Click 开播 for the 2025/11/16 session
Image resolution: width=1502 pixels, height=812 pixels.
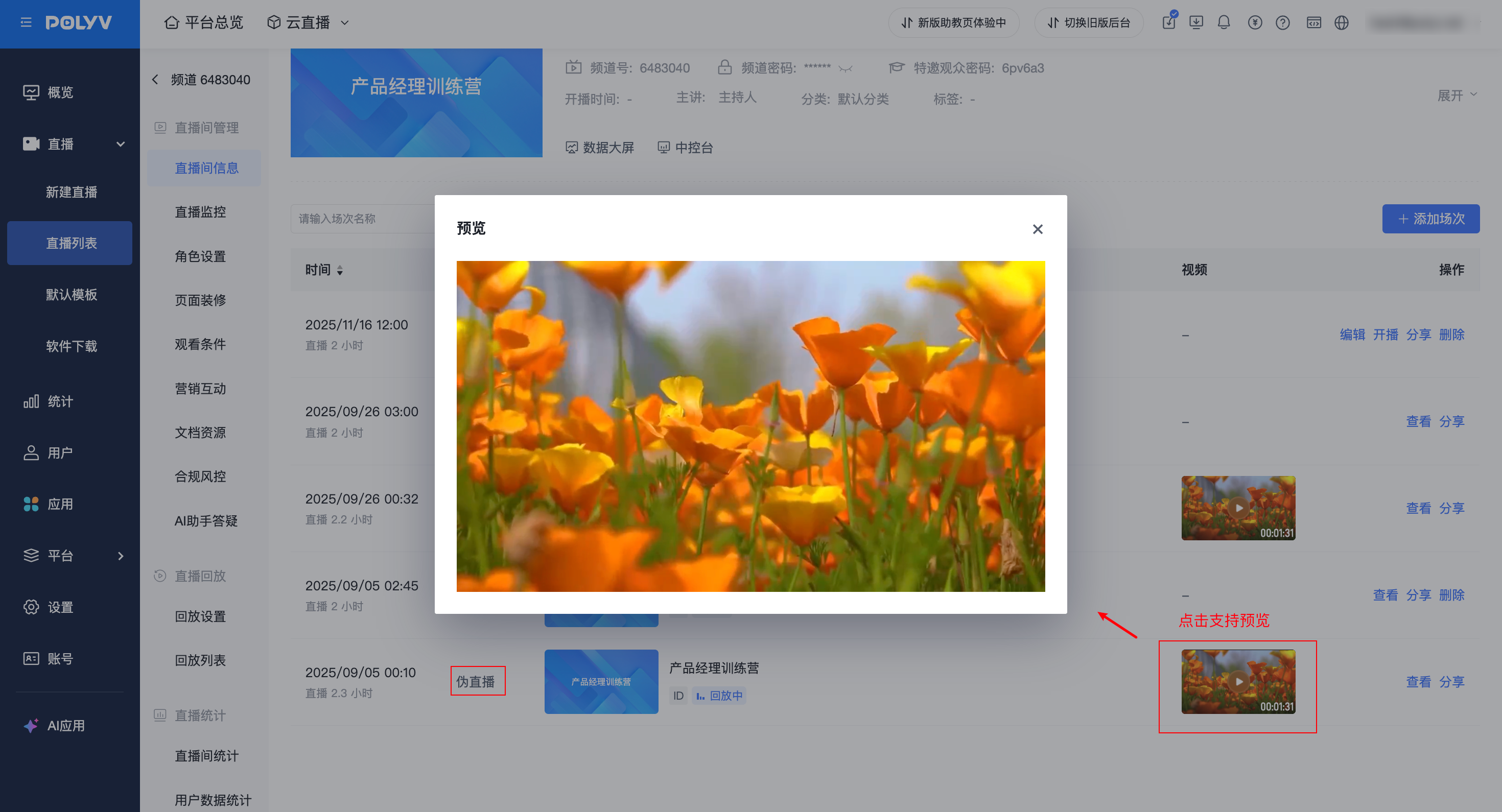click(1386, 334)
